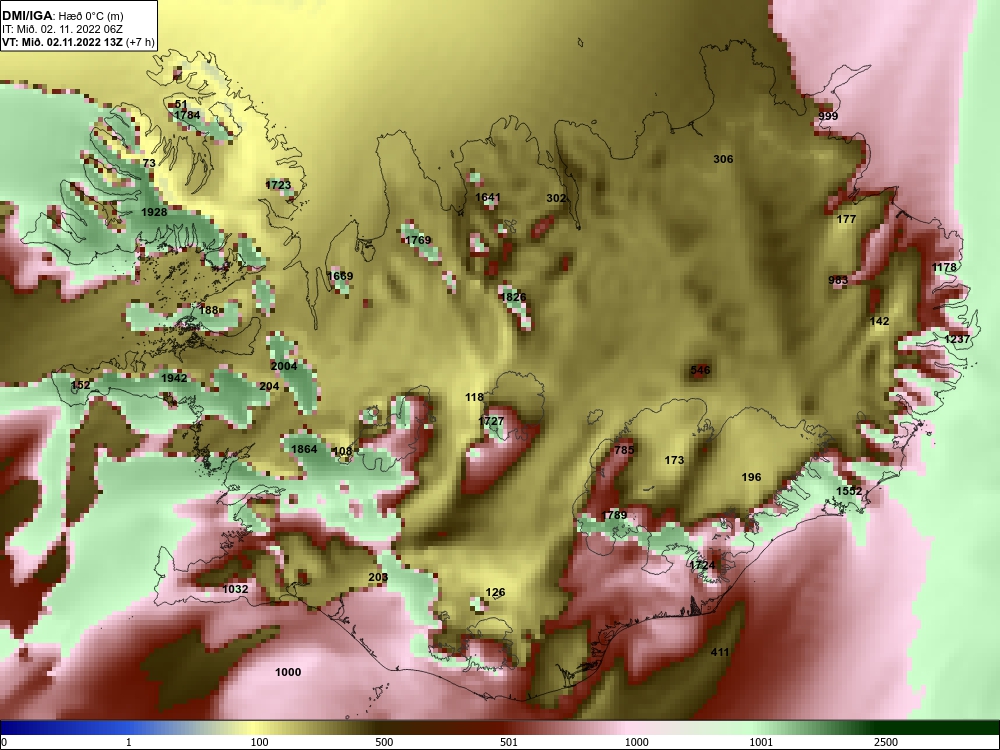Click the map value 51

coord(181,105)
